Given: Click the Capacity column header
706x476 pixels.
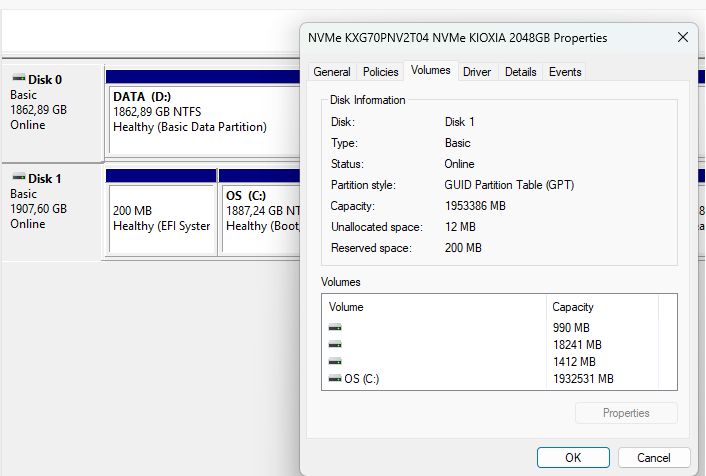Looking at the screenshot, I should tap(602, 307).
